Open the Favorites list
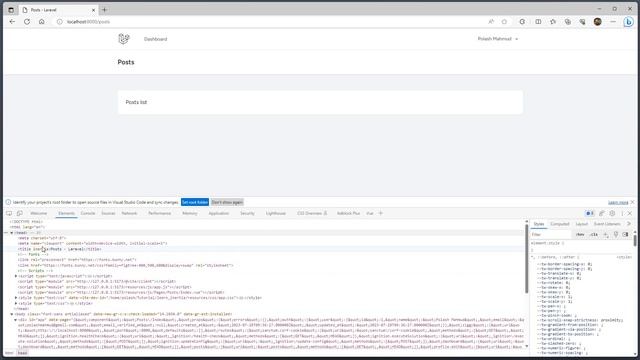 553,22
